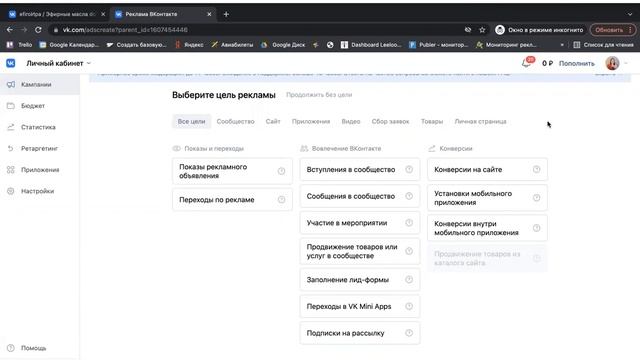Go back with the browser back arrow
Viewport: 640px width, 360px height.
(x=10, y=30)
